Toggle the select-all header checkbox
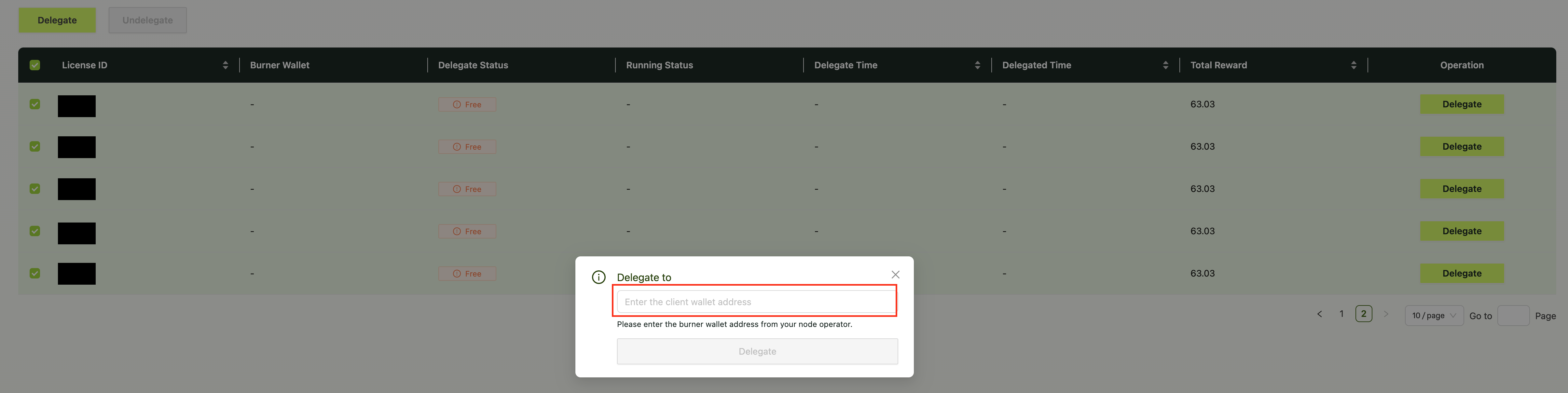Image resolution: width=1568 pixels, height=393 pixels. pyautogui.click(x=35, y=65)
